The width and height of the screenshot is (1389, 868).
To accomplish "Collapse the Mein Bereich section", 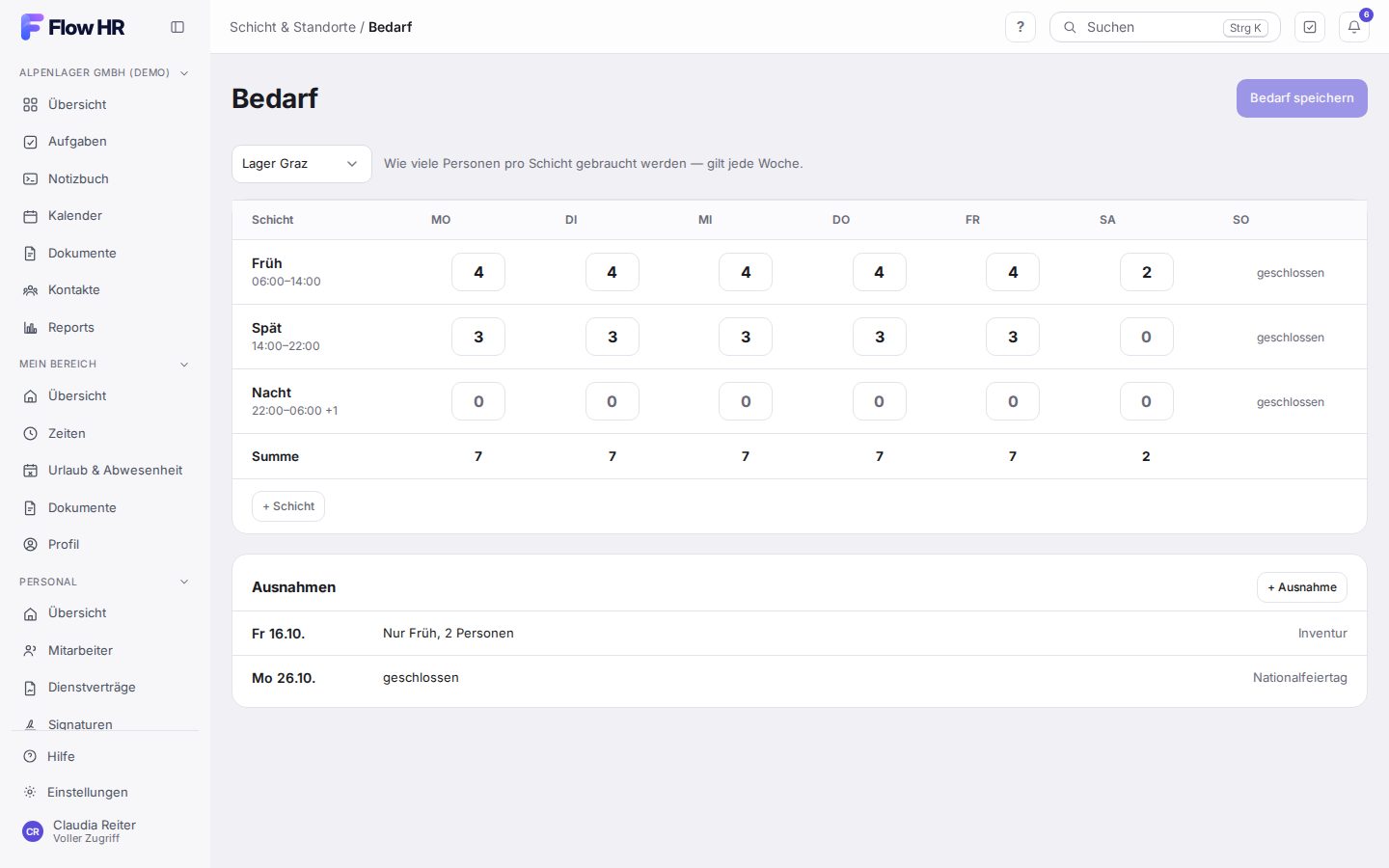I will coord(184,365).
